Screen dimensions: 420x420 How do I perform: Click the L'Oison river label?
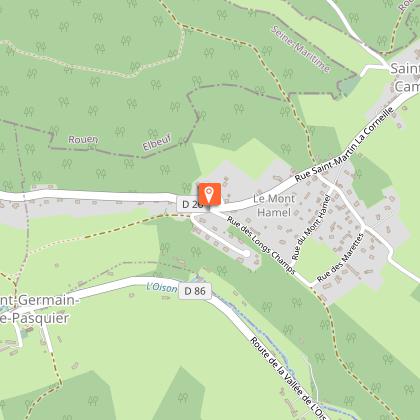162,287
